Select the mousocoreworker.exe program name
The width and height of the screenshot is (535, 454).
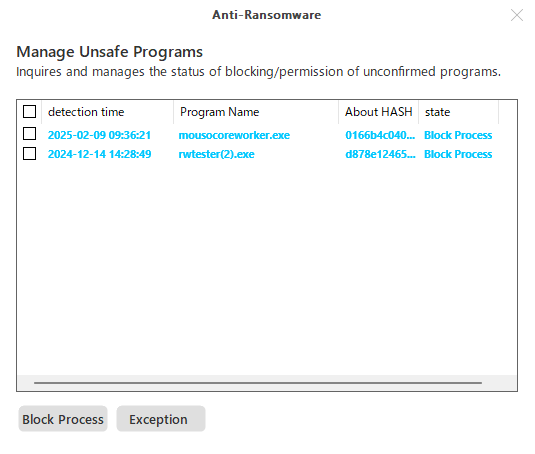pyautogui.click(x=234, y=135)
